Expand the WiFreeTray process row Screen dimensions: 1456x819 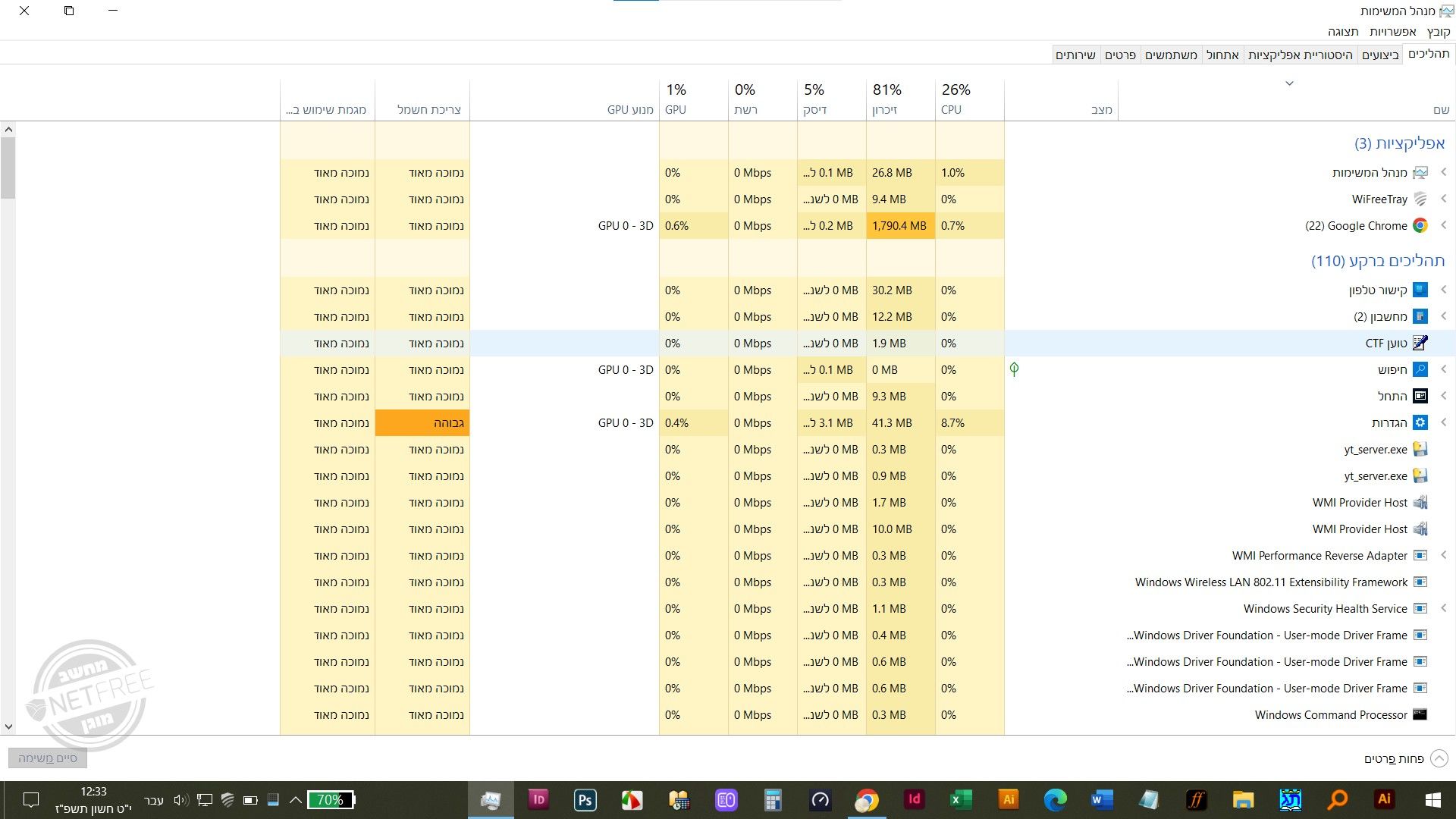coord(1444,199)
